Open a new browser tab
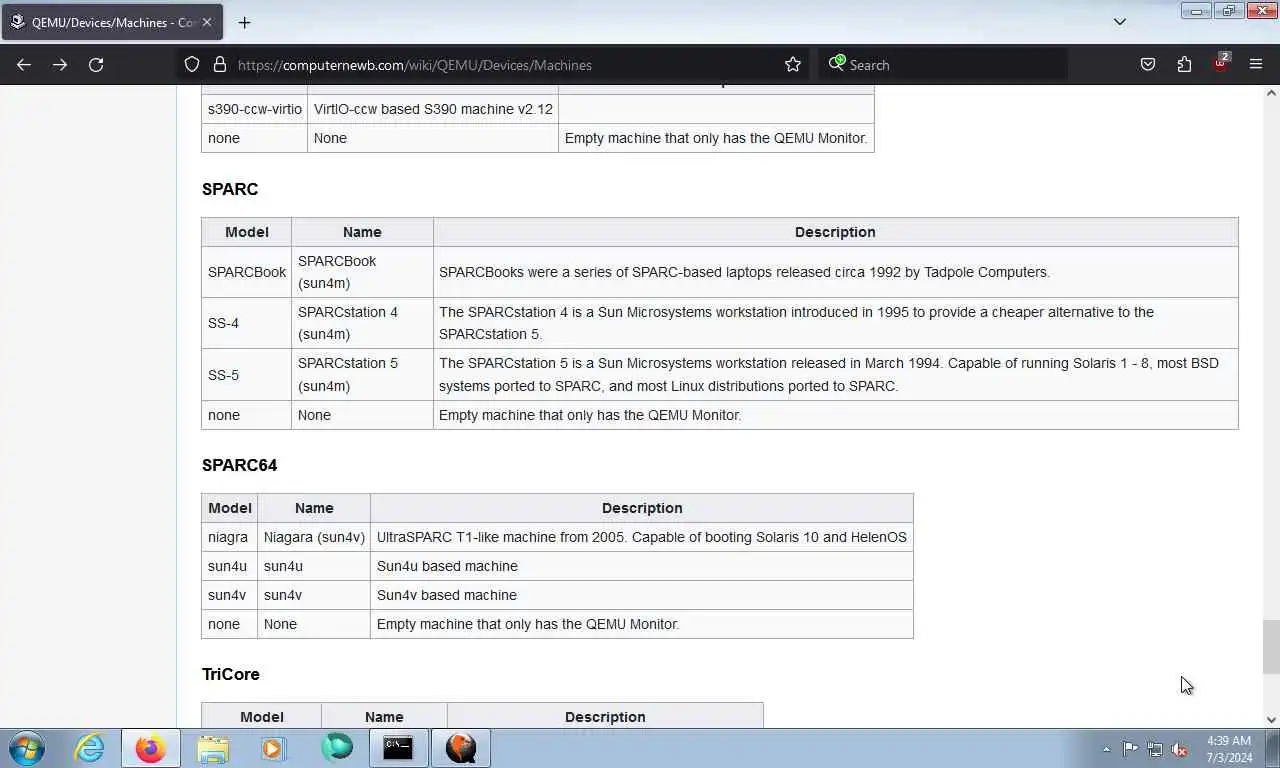 tap(244, 22)
